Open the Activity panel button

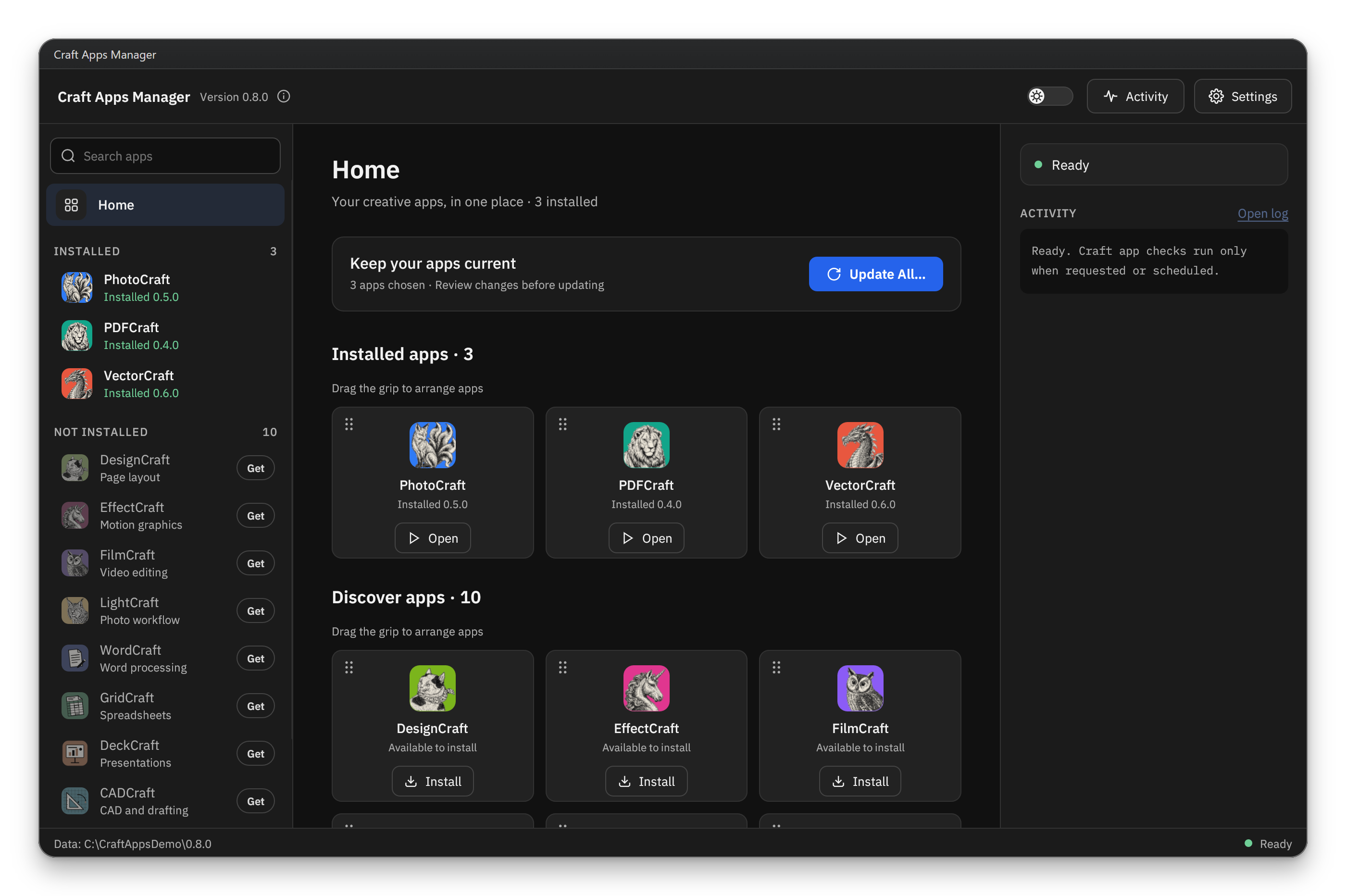[1134, 96]
